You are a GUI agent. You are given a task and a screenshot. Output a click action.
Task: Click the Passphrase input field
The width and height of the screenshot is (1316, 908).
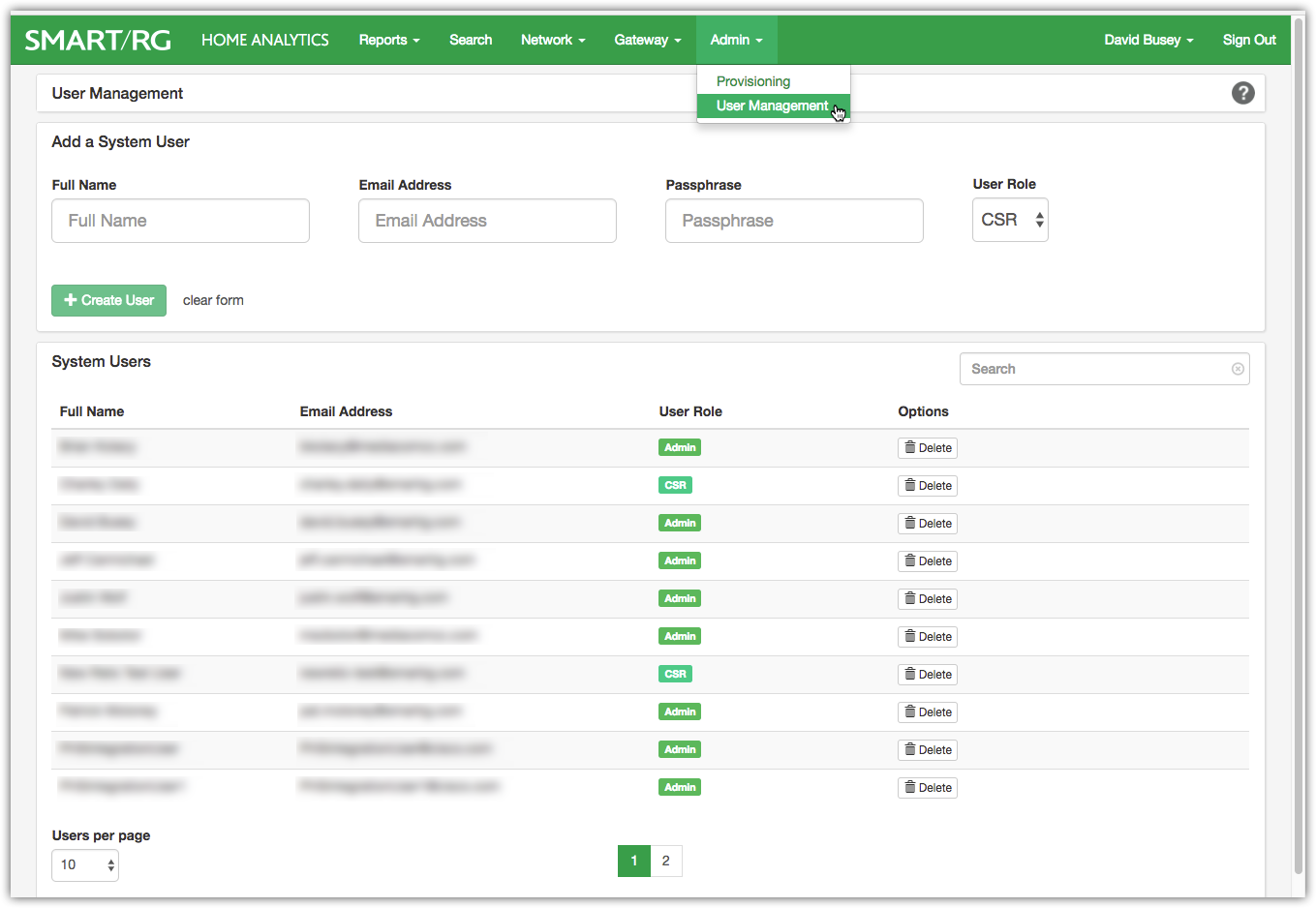point(794,221)
